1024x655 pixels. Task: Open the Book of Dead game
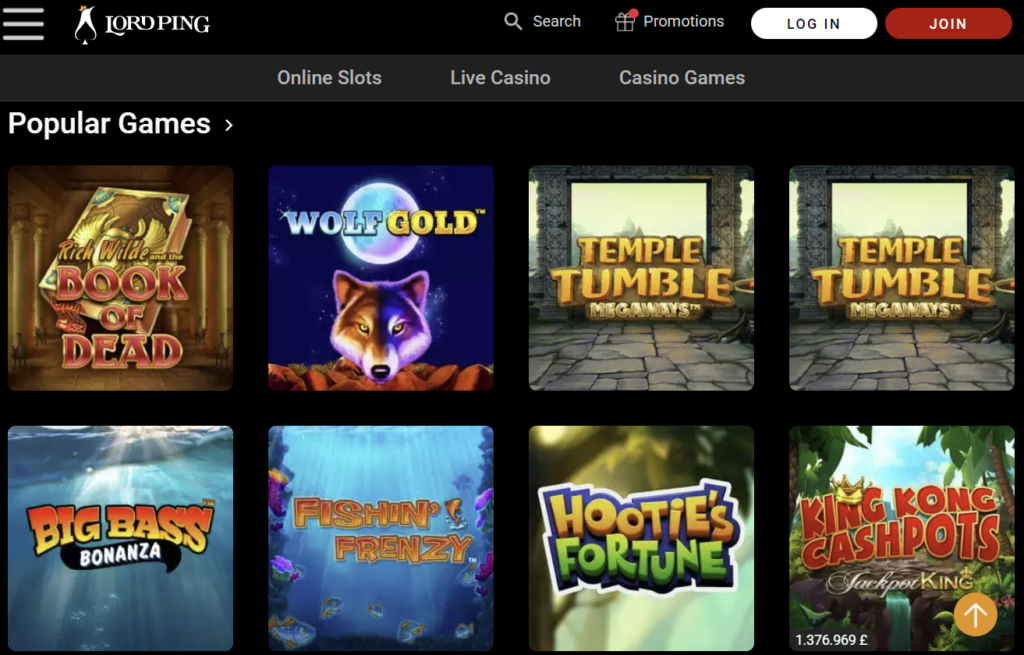coord(120,278)
